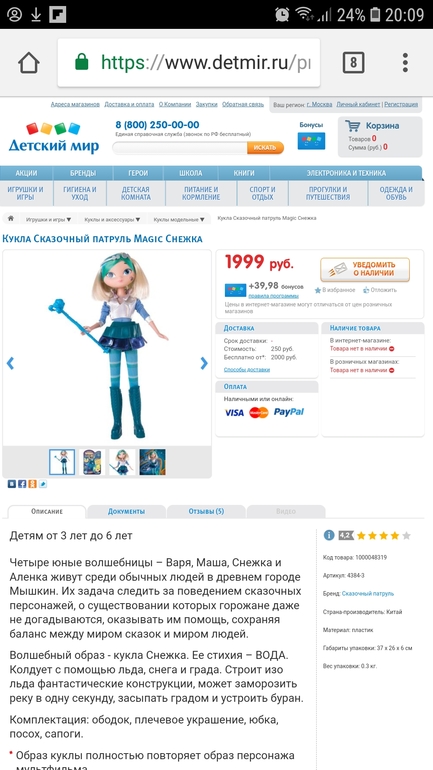Click the Отложить thumbs-up option
This screenshot has height=770, width=433.
point(380,290)
